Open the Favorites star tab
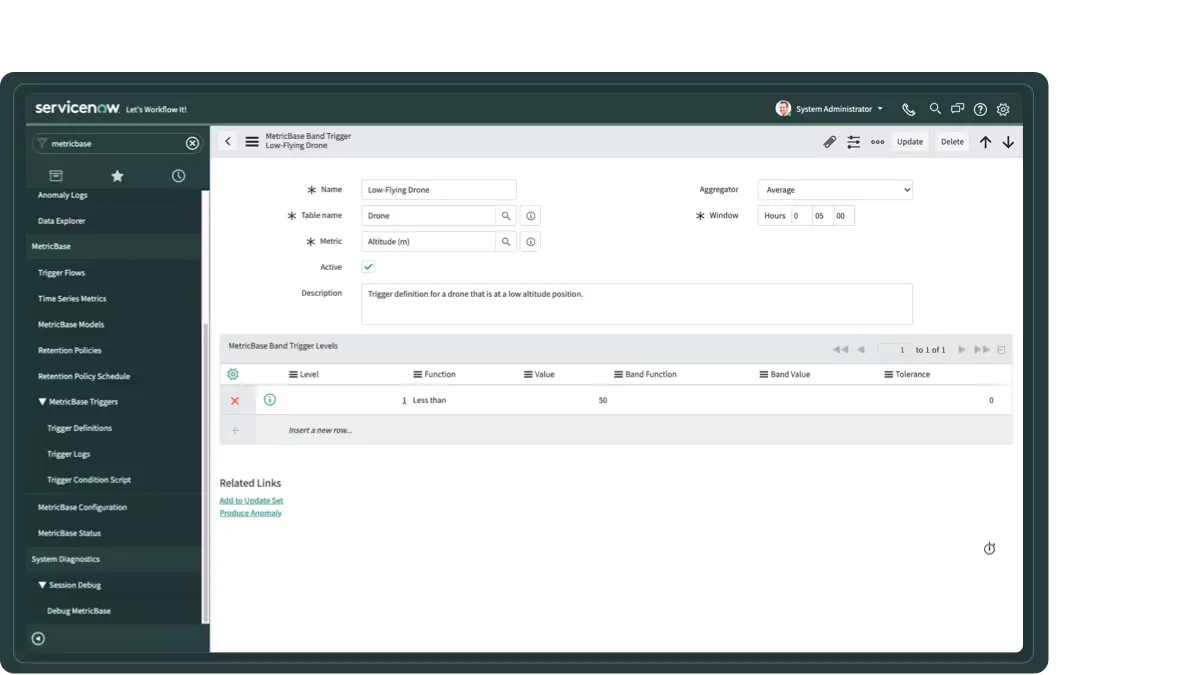Image resolution: width=1200 pixels, height=675 pixels. point(117,176)
